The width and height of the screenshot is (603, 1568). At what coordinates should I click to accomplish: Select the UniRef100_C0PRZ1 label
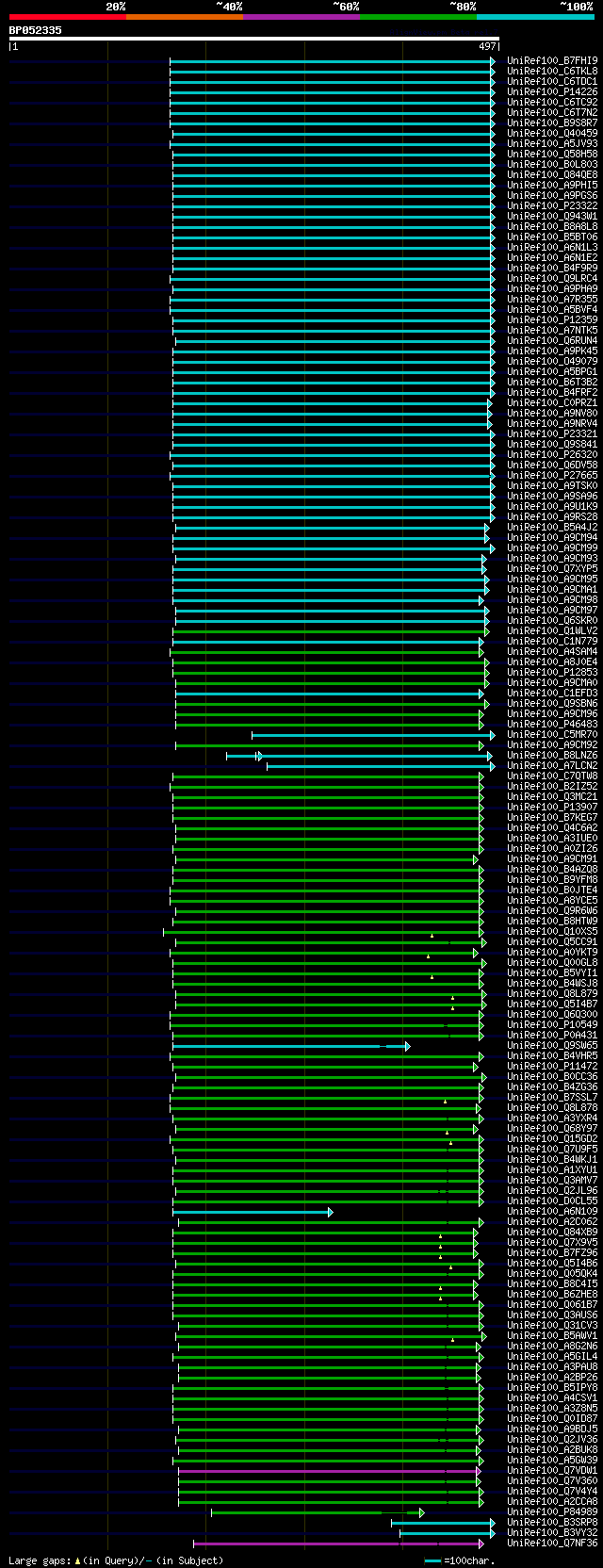coord(552,402)
